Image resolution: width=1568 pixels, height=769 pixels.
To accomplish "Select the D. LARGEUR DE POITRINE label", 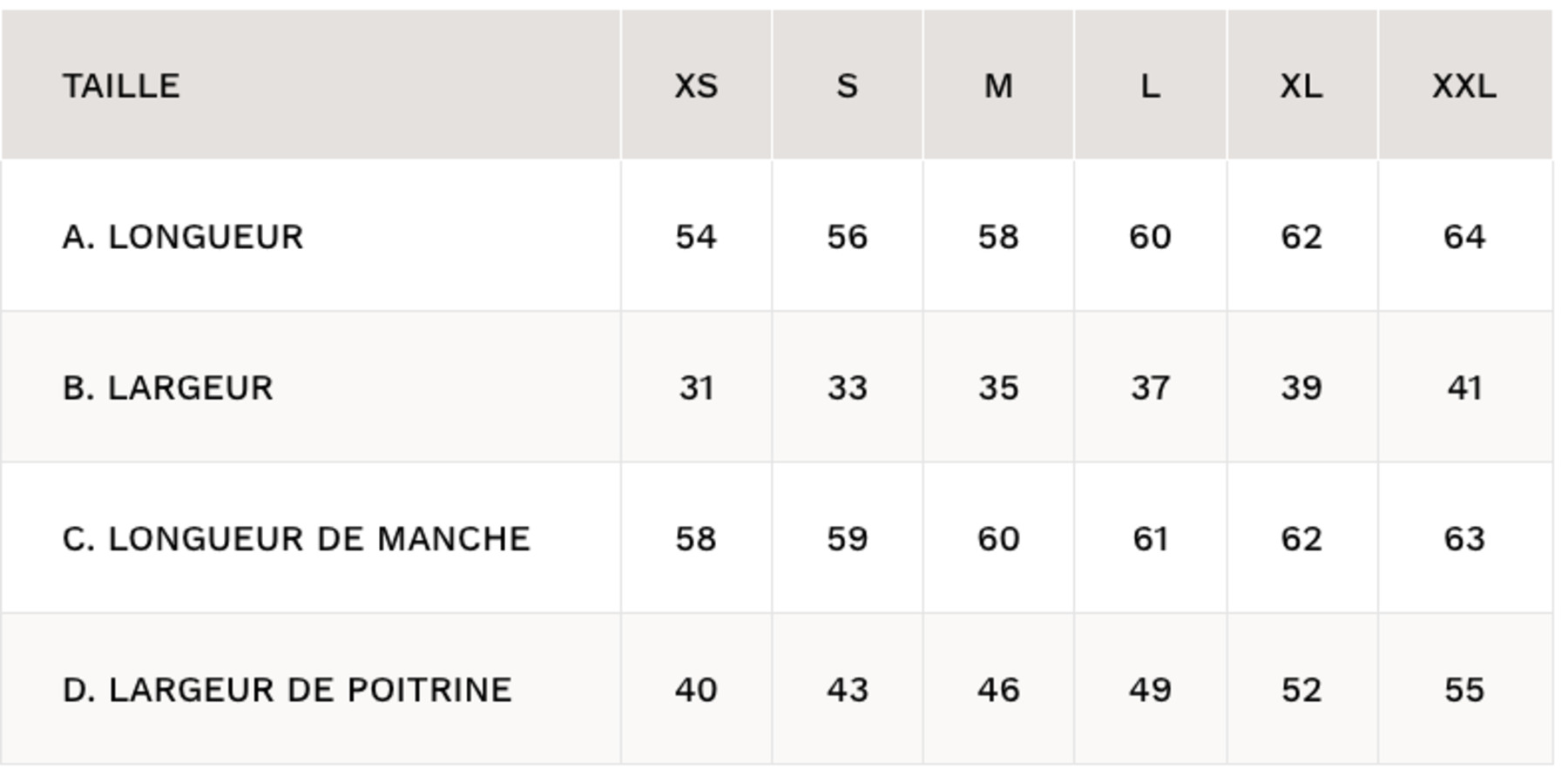I will click(x=287, y=690).
